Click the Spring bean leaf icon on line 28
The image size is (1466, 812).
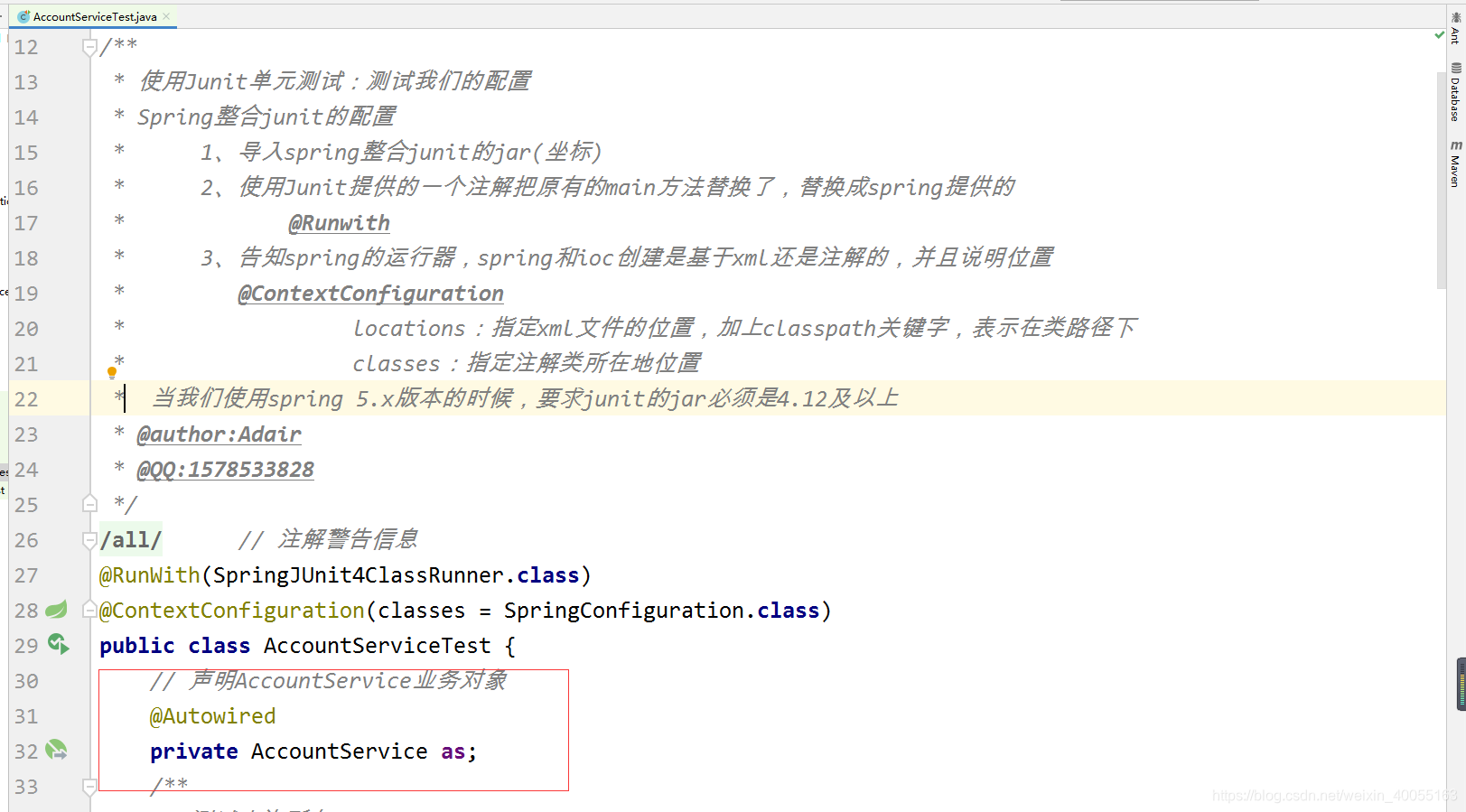56,610
